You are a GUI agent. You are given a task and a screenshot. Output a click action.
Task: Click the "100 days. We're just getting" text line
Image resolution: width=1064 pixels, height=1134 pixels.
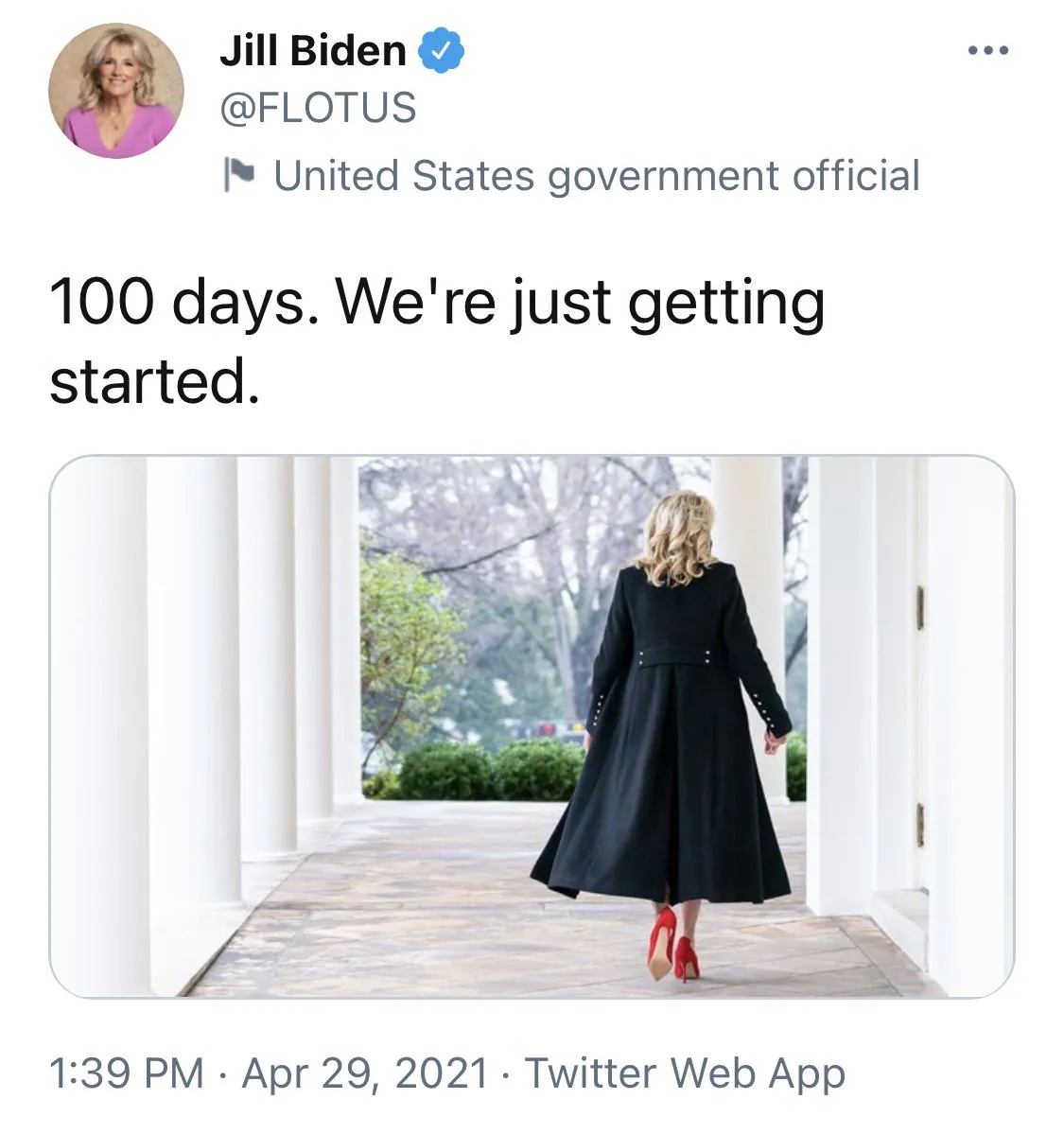coord(437,303)
